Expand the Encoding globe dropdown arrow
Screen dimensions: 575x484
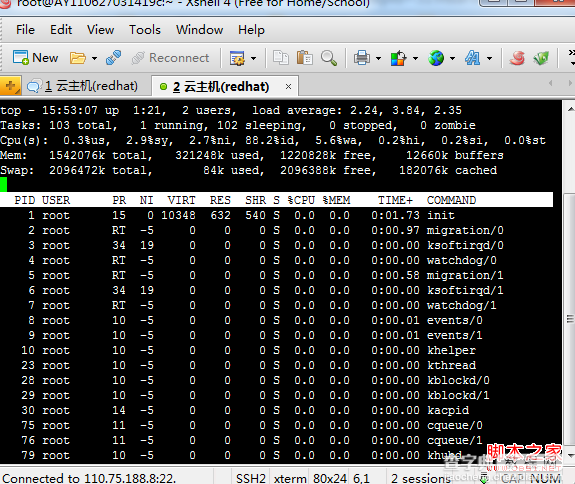(452, 58)
